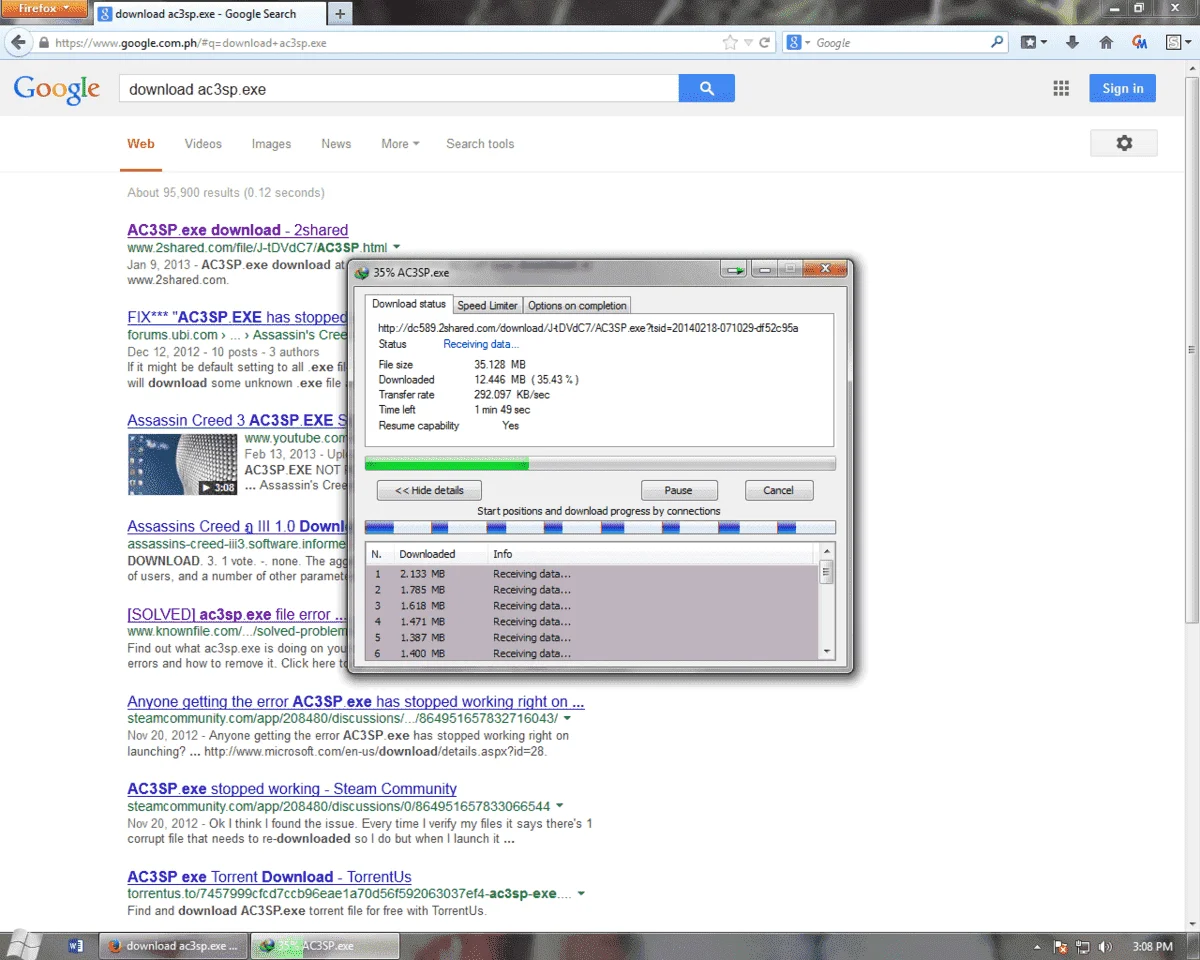The height and width of the screenshot is (960, 1200).
Task: Pause the AC3SP.exe download
Action: (x=679, y=490)
